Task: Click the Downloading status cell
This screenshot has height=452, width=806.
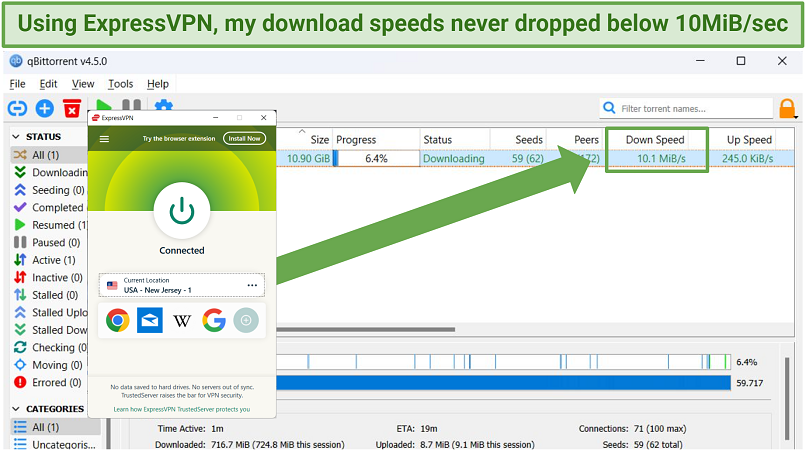Action: [453, 158]
